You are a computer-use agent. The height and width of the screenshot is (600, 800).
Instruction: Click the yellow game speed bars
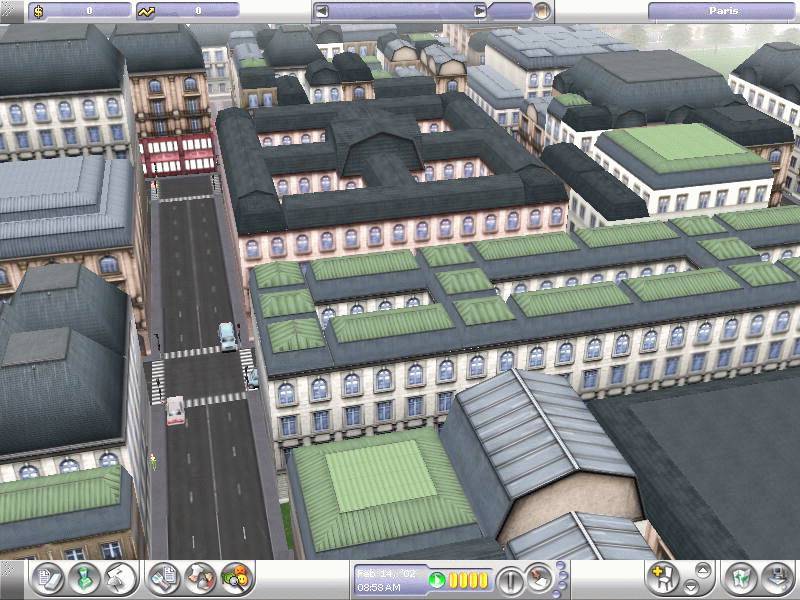469,580
